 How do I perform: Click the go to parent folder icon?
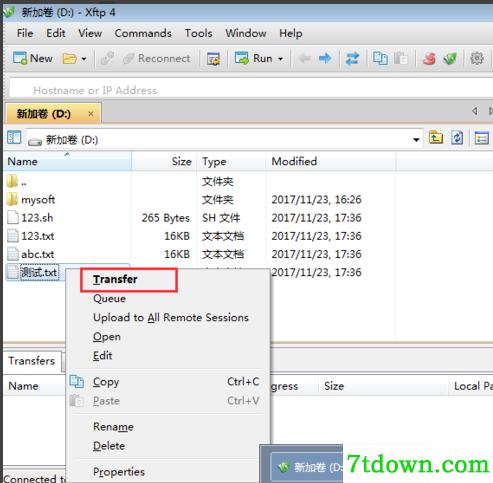(436, 138)
